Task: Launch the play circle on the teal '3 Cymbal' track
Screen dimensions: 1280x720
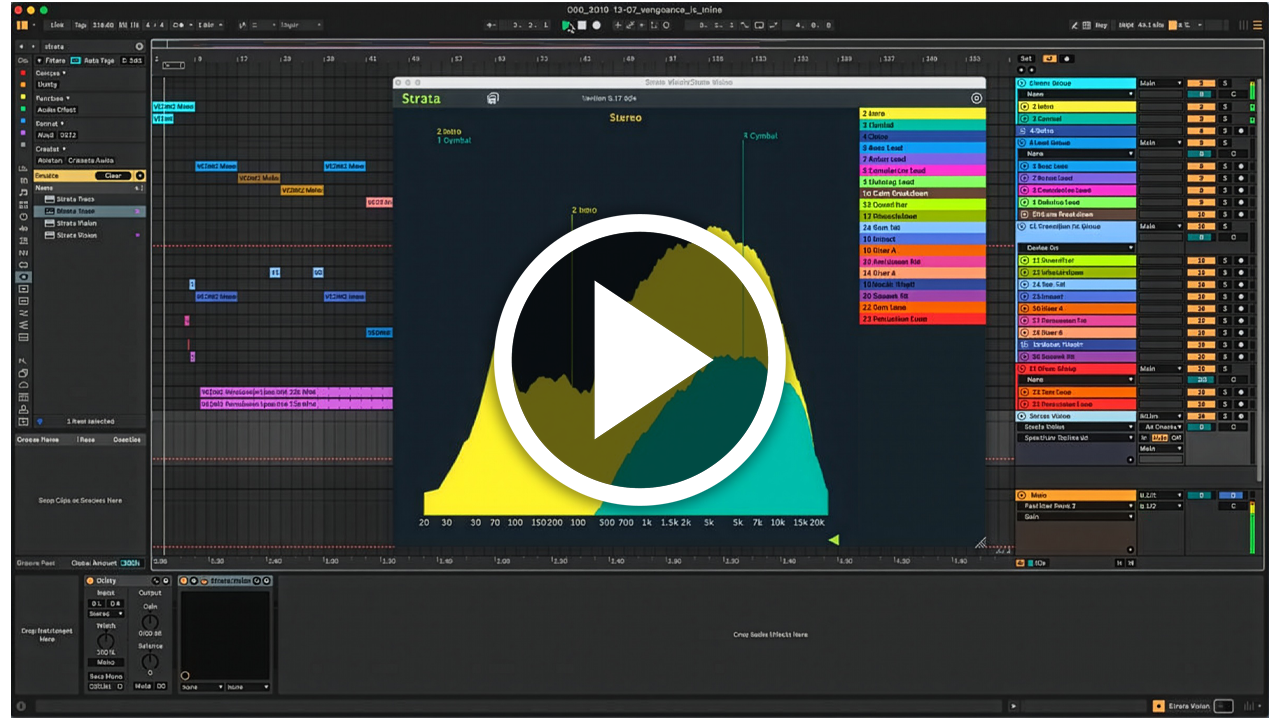Action: point(1024,118)
